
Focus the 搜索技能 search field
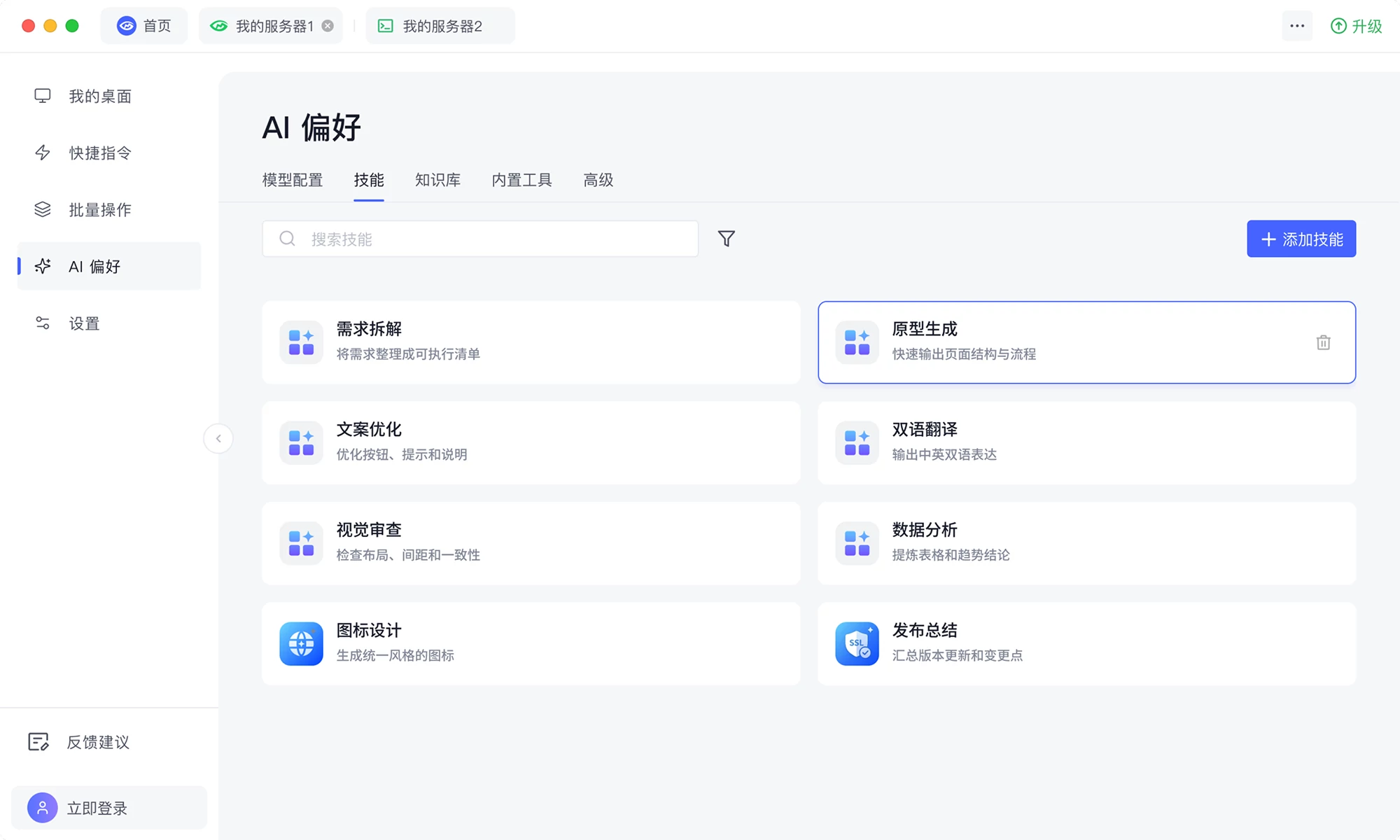480,239
